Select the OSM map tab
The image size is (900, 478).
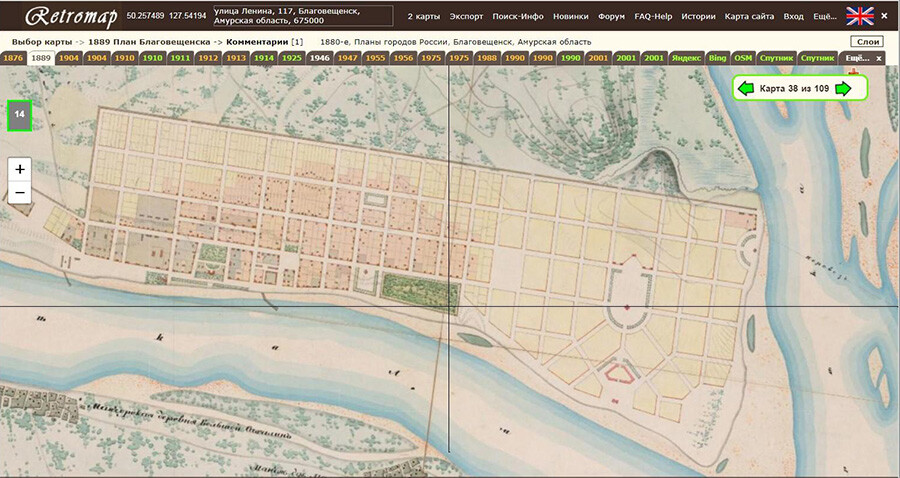coord(742,58)
